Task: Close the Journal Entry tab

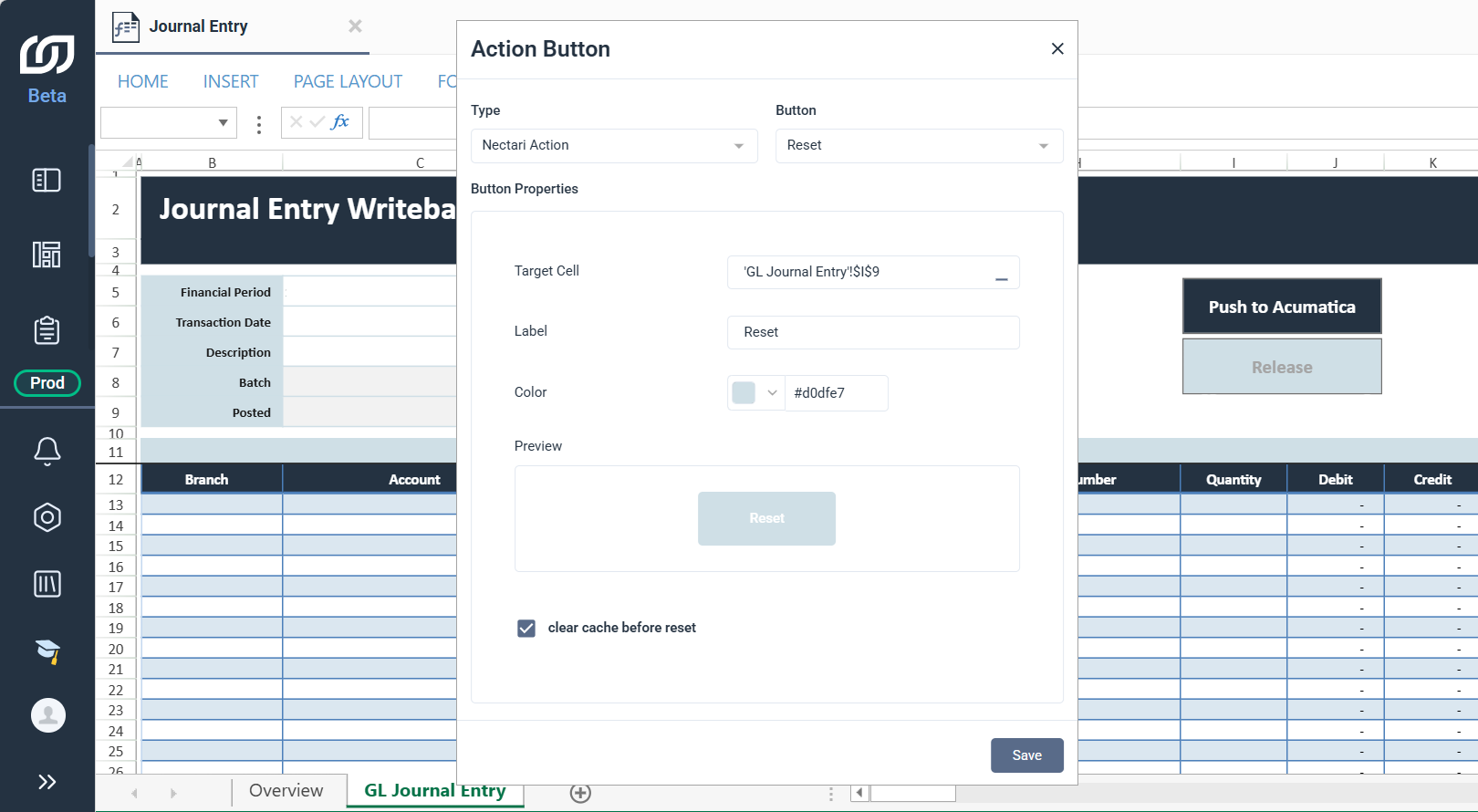Action: coord(355,26)
